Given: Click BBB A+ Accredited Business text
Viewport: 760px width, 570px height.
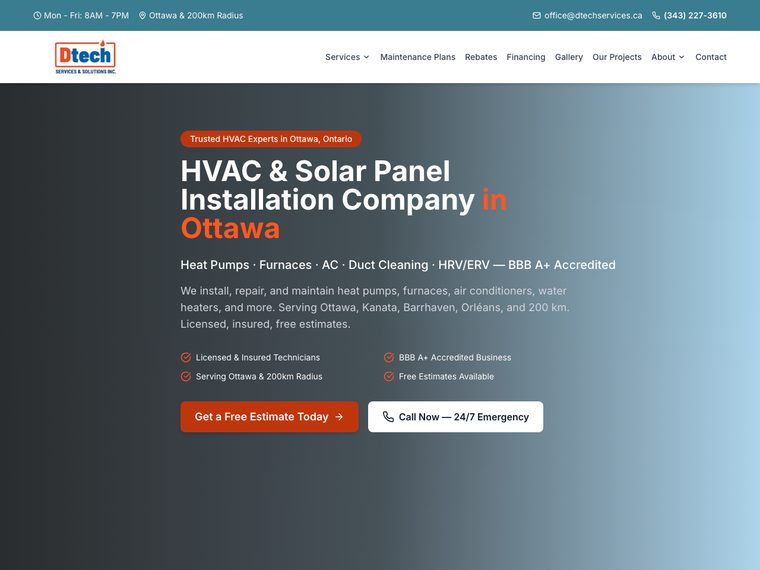Looking at the screenshot, I should (x=455, y=357).
